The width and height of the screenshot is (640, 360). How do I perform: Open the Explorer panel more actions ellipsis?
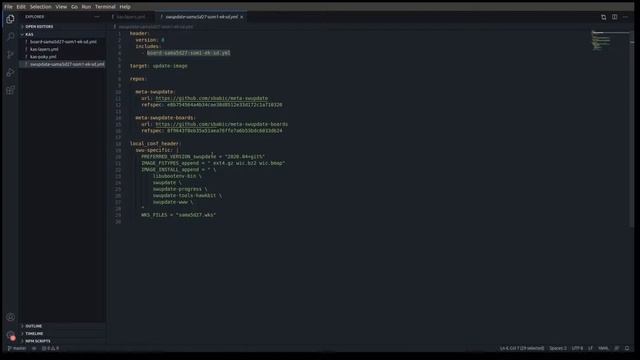click(97, 17)
